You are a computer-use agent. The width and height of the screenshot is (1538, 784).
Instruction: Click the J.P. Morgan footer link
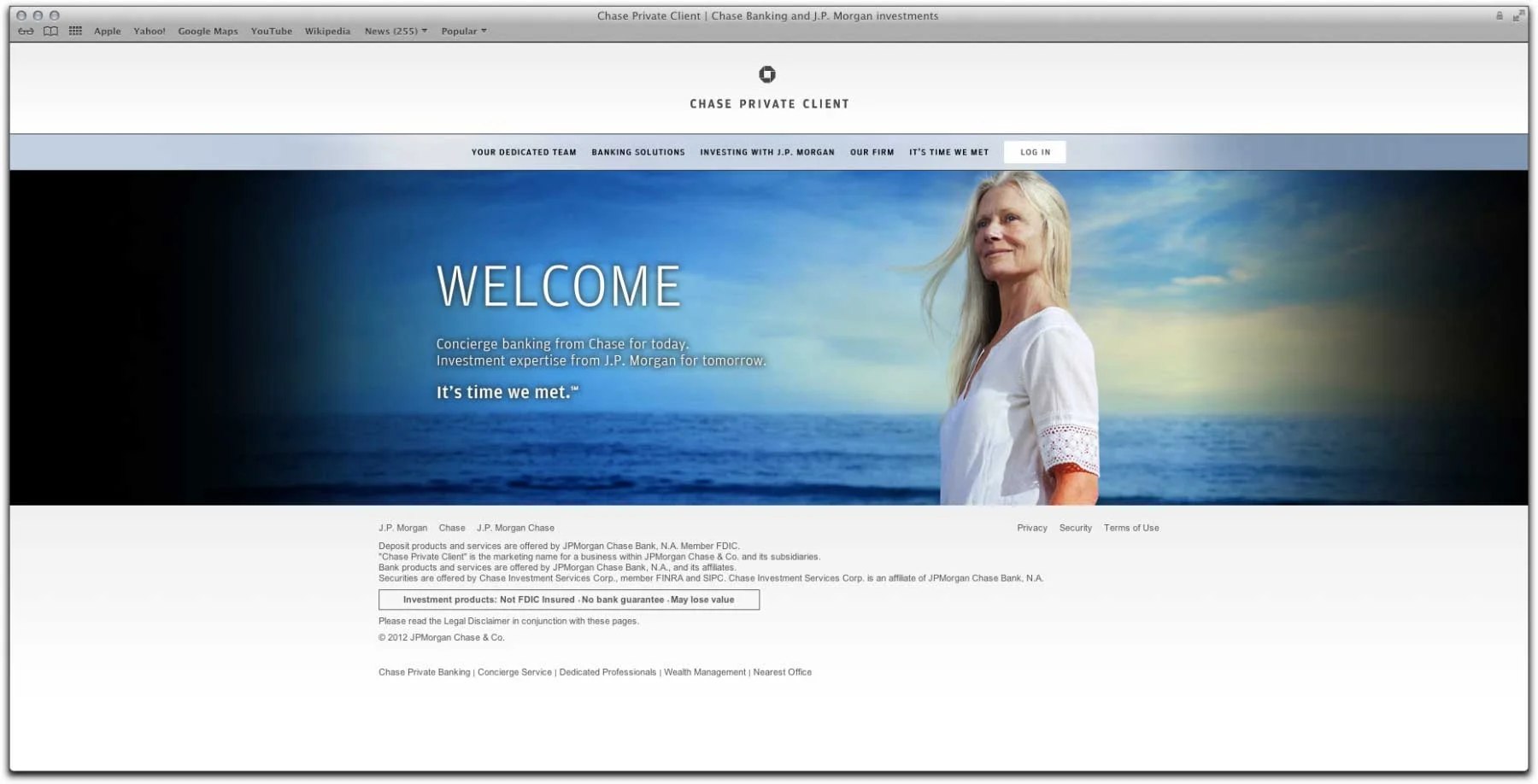tap(402, 528)
